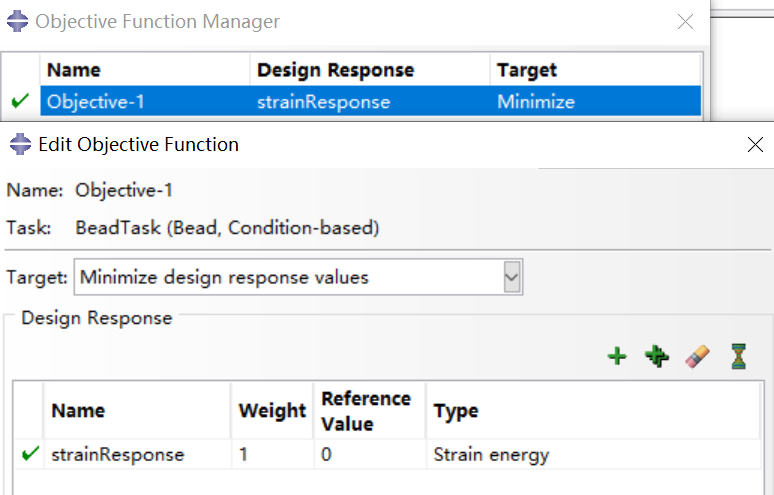Click the eraser delete response icon

[x=698, y=356]
